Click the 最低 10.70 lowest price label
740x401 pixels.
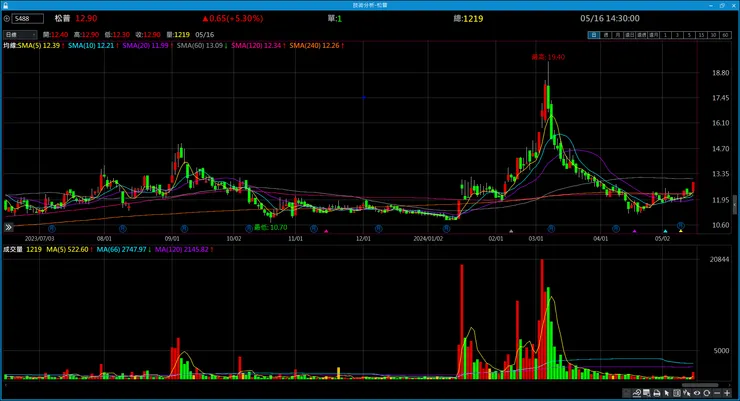coord(270,227)
